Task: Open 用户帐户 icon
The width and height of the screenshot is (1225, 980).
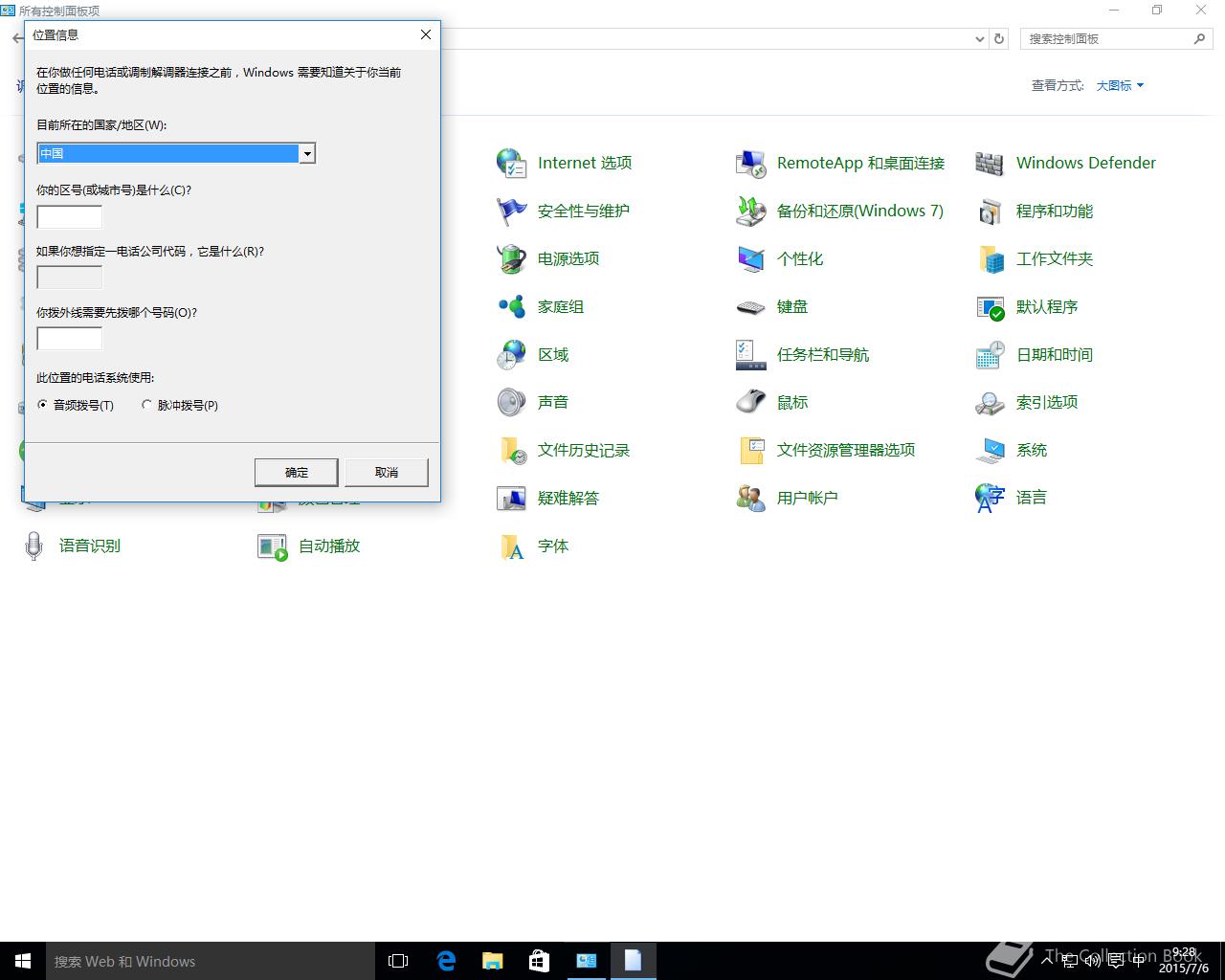Action: (750, 498)
